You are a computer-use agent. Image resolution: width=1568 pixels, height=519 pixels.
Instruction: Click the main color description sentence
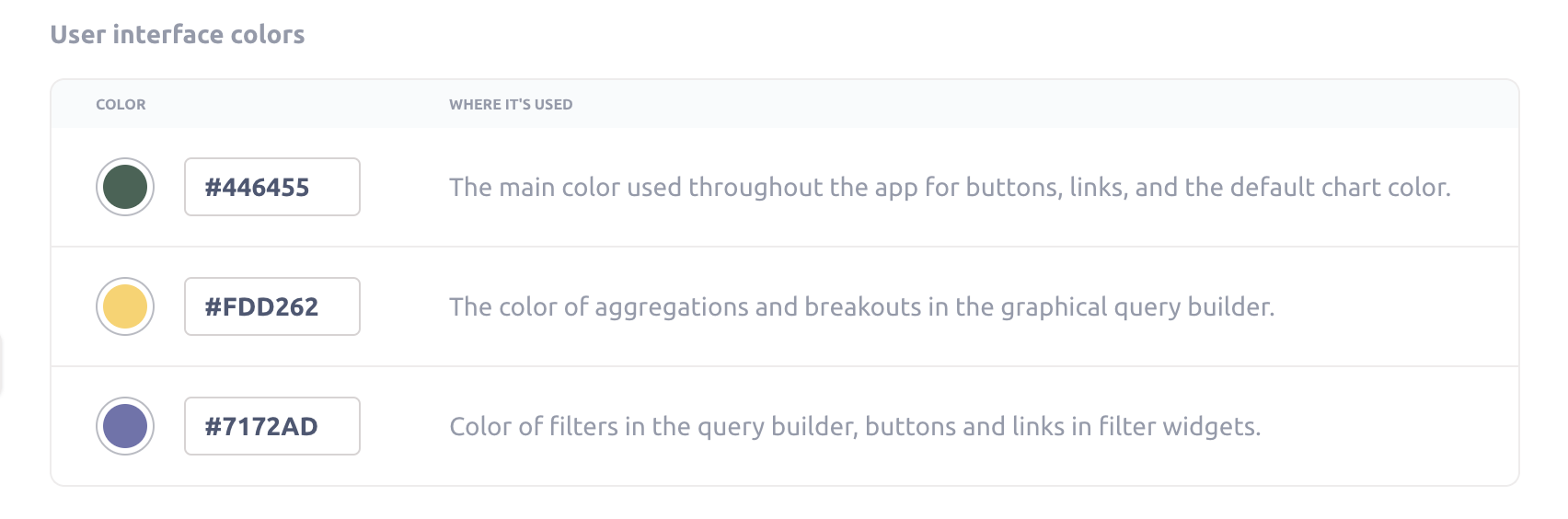(x=949, y=188)
